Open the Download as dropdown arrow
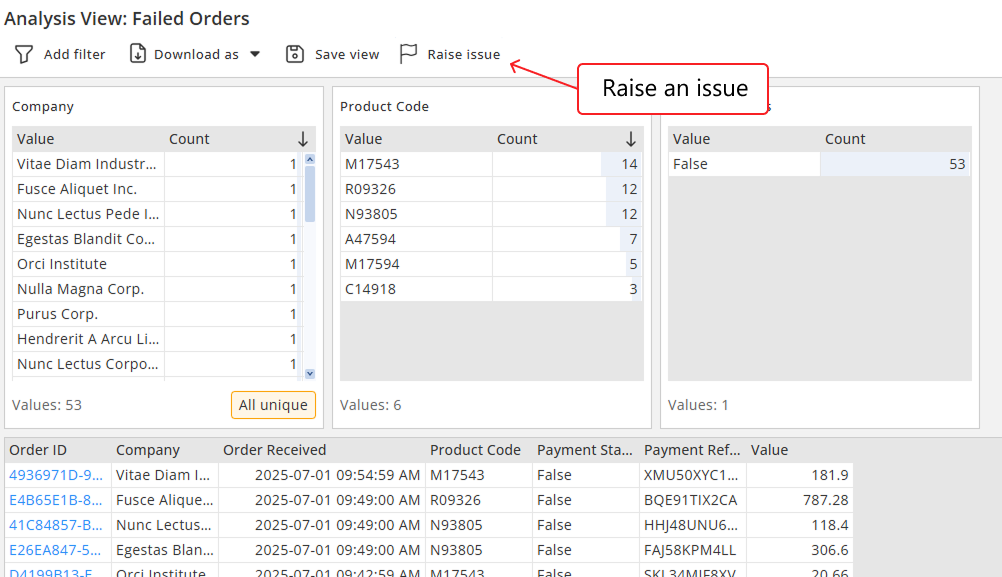 pos(255,54)
